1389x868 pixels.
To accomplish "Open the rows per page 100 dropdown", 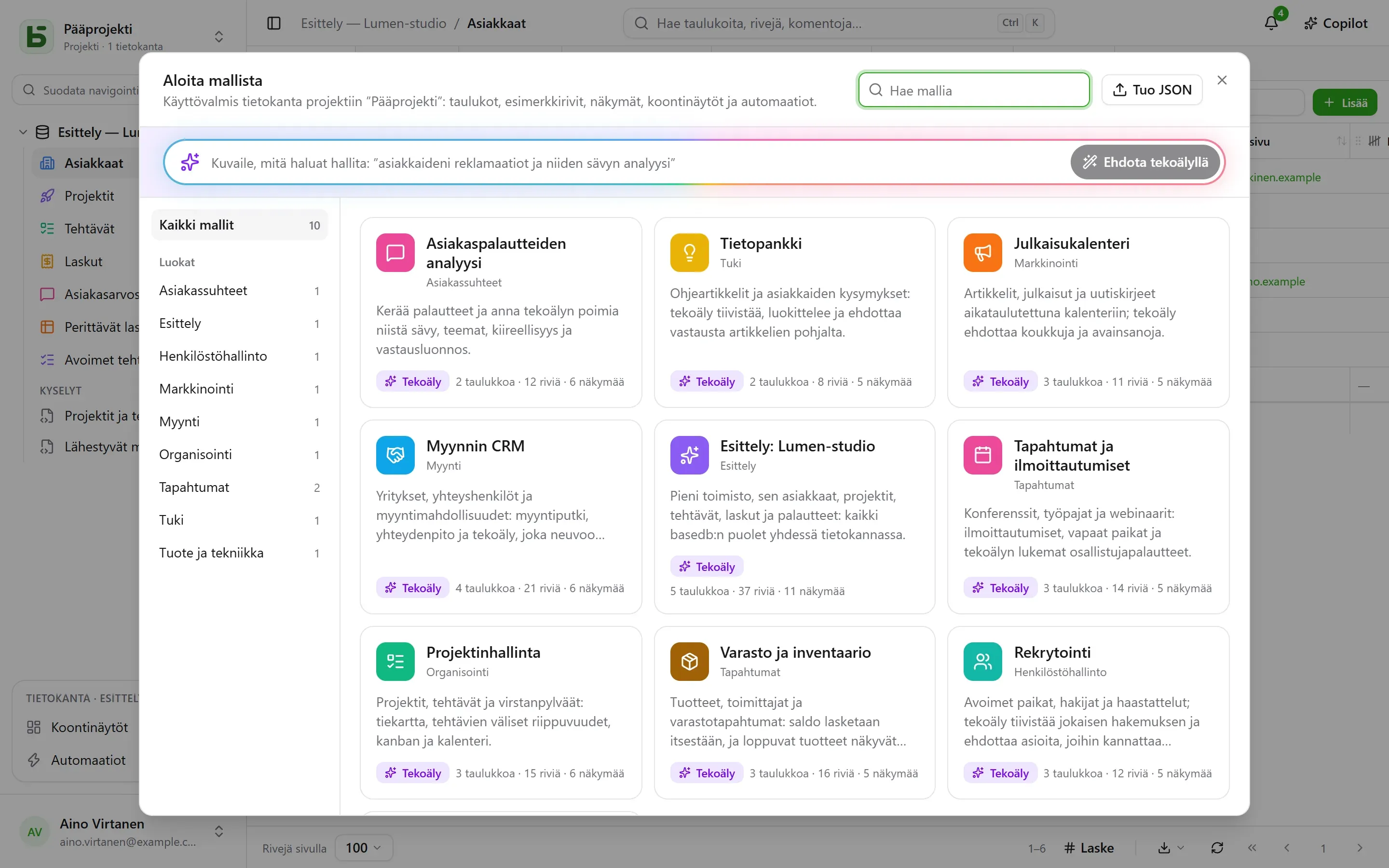I will (x=363, y=848).
